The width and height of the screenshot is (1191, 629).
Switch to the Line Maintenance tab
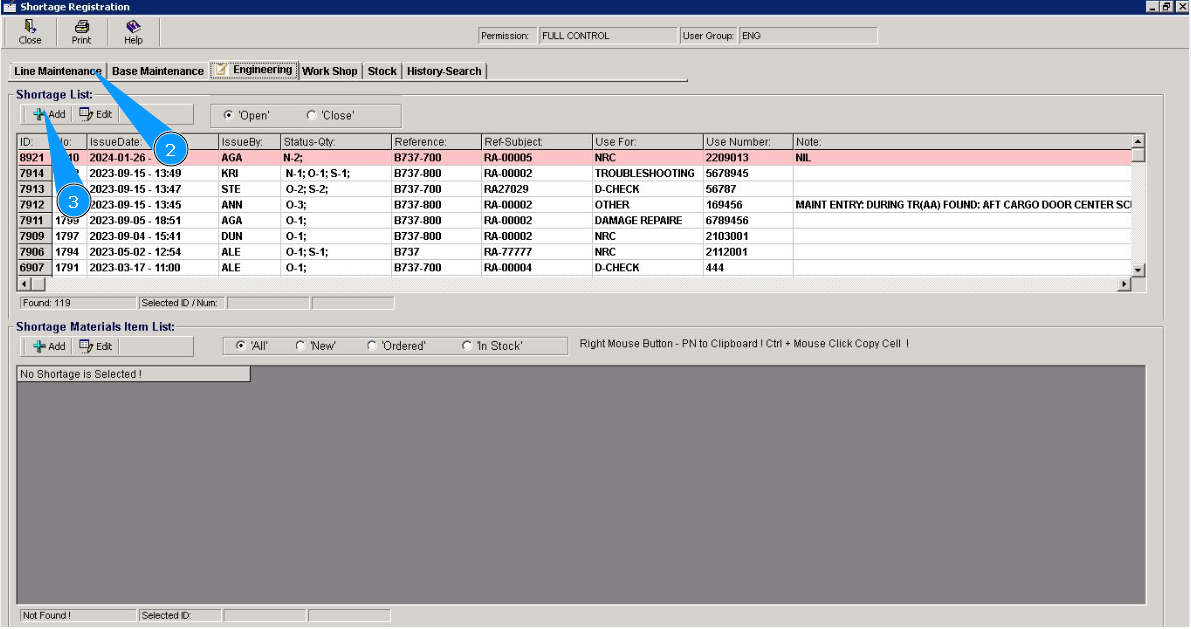coord(58,71)
